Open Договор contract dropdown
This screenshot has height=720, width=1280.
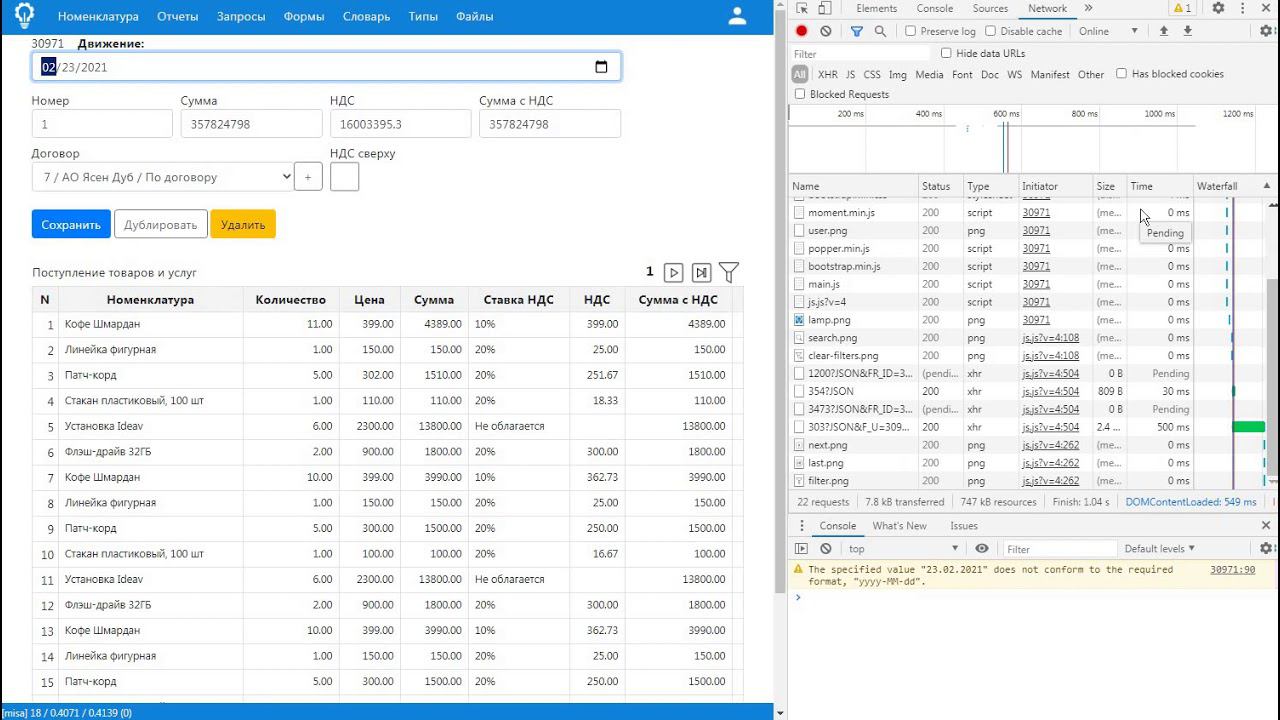pos(162,177)
